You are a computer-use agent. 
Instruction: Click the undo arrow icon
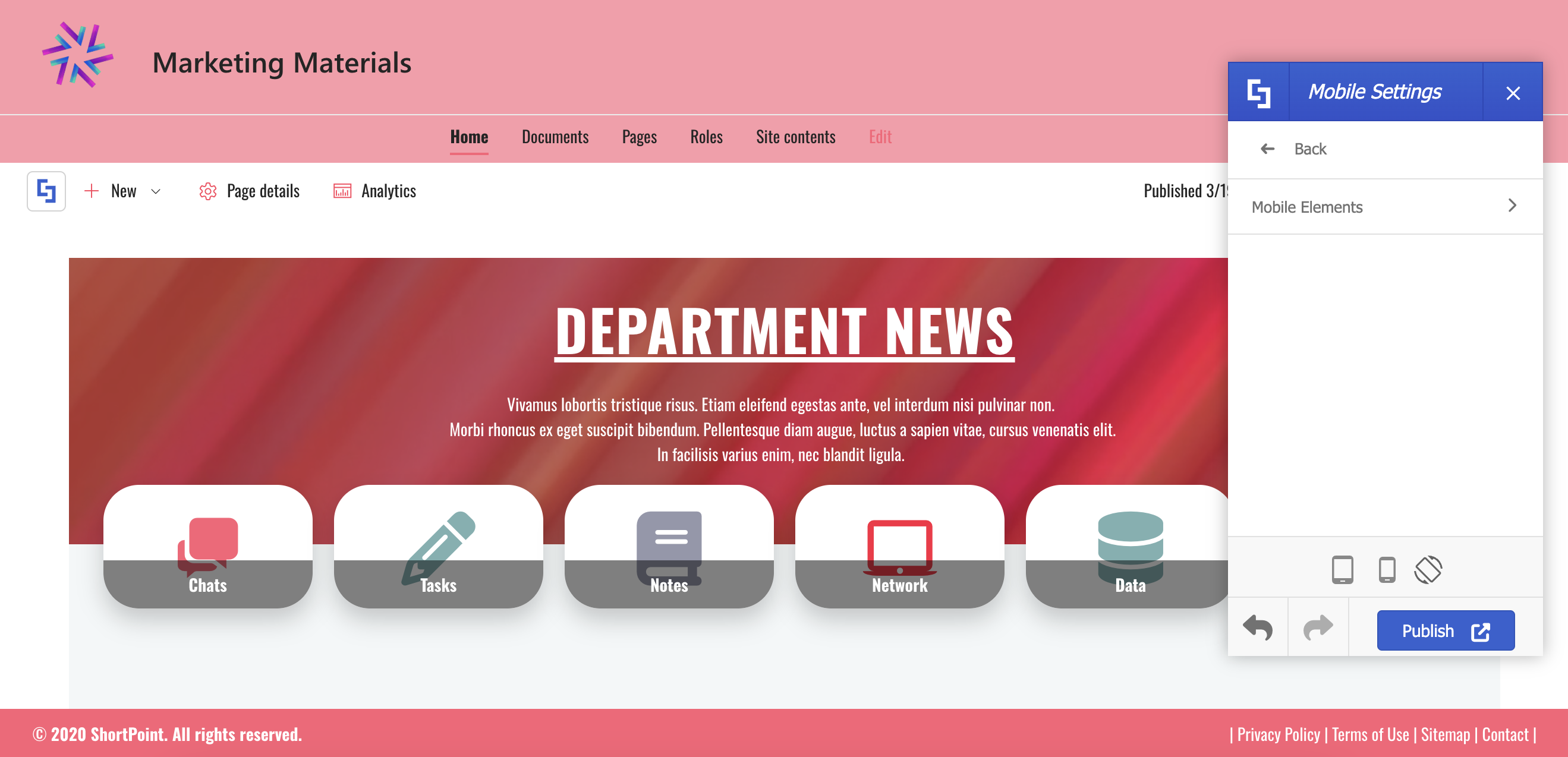1258,627
